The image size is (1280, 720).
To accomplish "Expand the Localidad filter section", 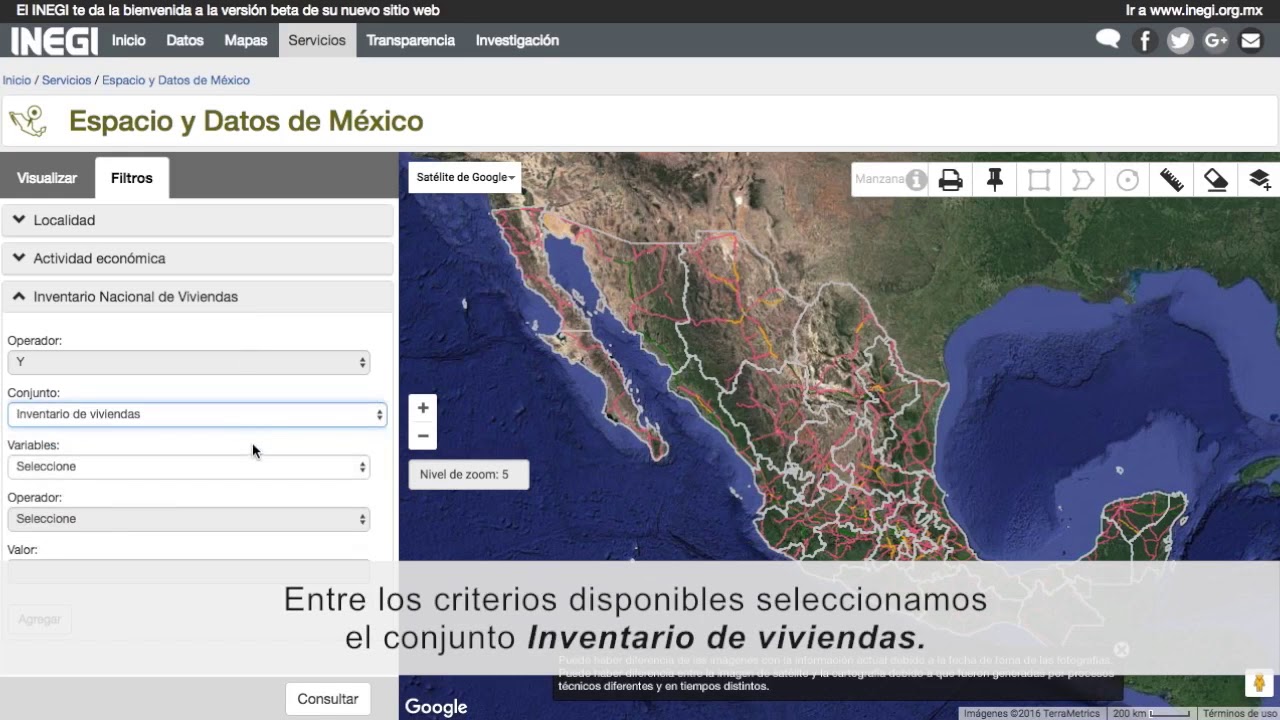I will 198,220.
